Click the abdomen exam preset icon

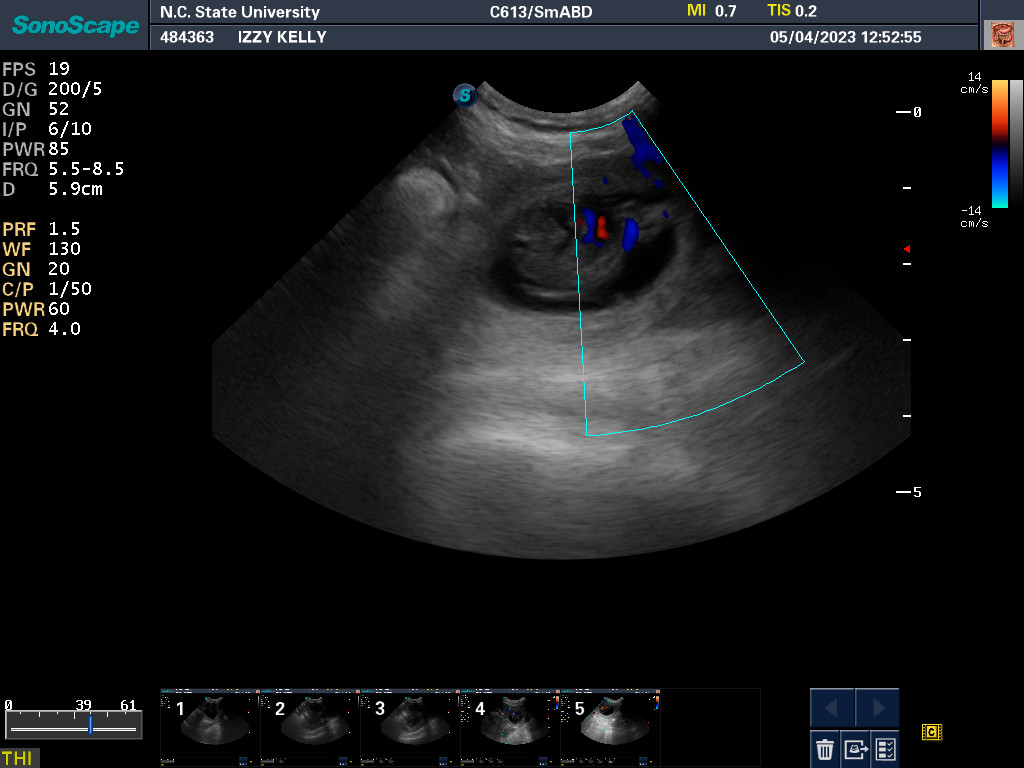1001,35
